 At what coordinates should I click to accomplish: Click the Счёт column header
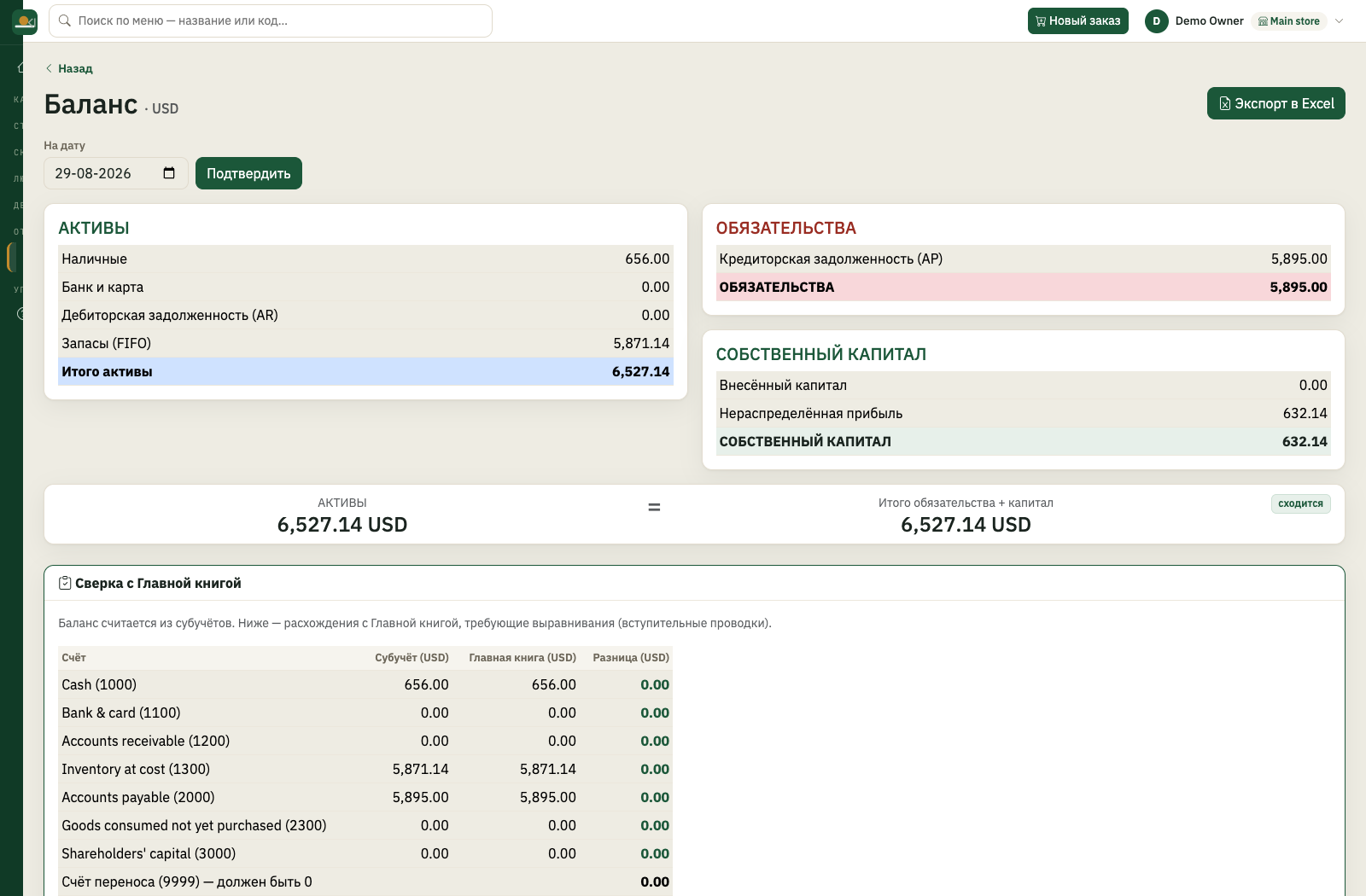pyautogui.click(x=73, y=657)
